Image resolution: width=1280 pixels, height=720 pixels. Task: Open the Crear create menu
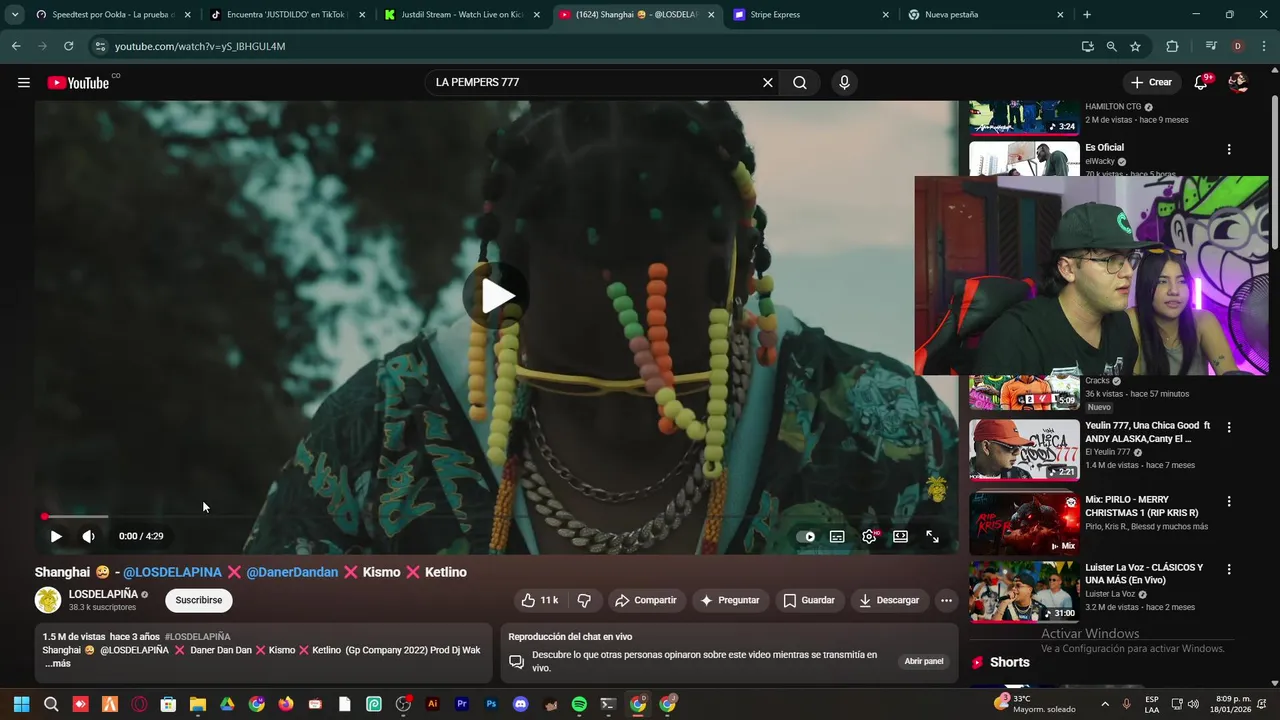tap(1151, 82)
